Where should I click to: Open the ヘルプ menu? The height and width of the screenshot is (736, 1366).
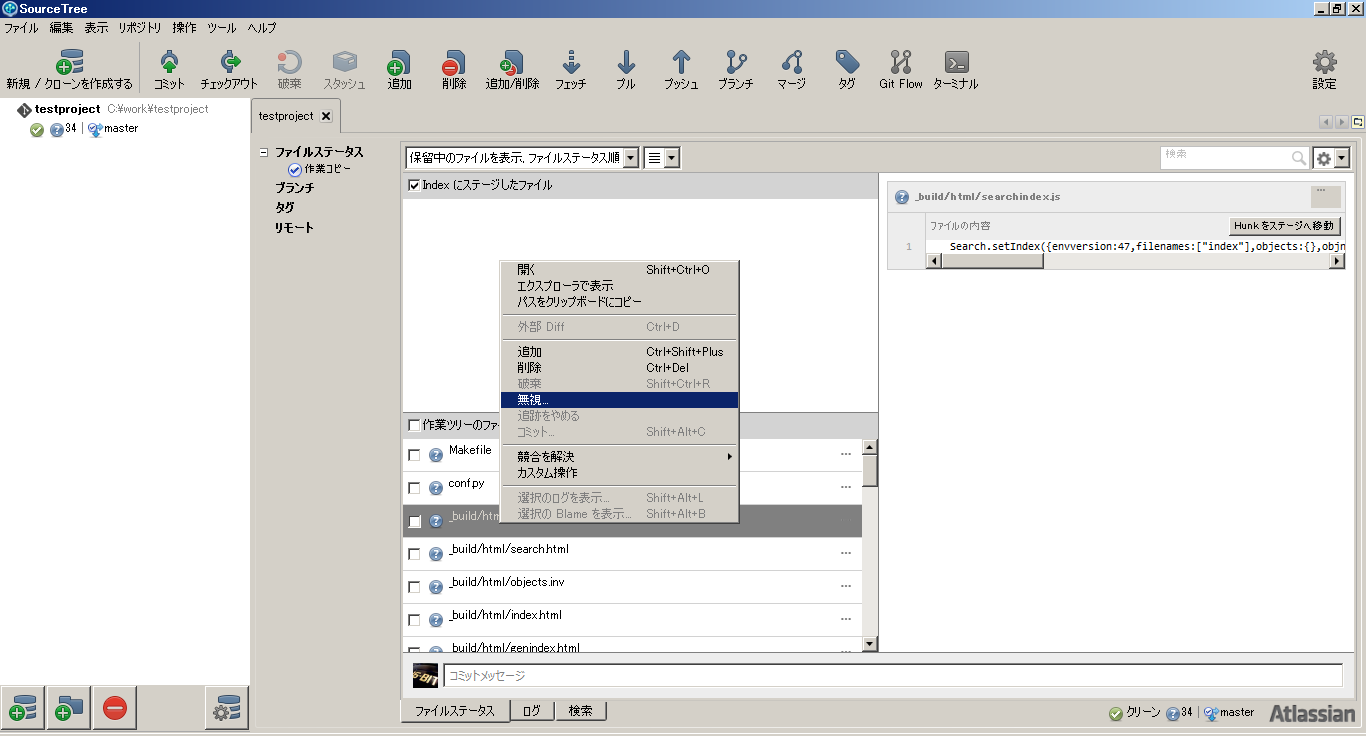tap(262, 28)
